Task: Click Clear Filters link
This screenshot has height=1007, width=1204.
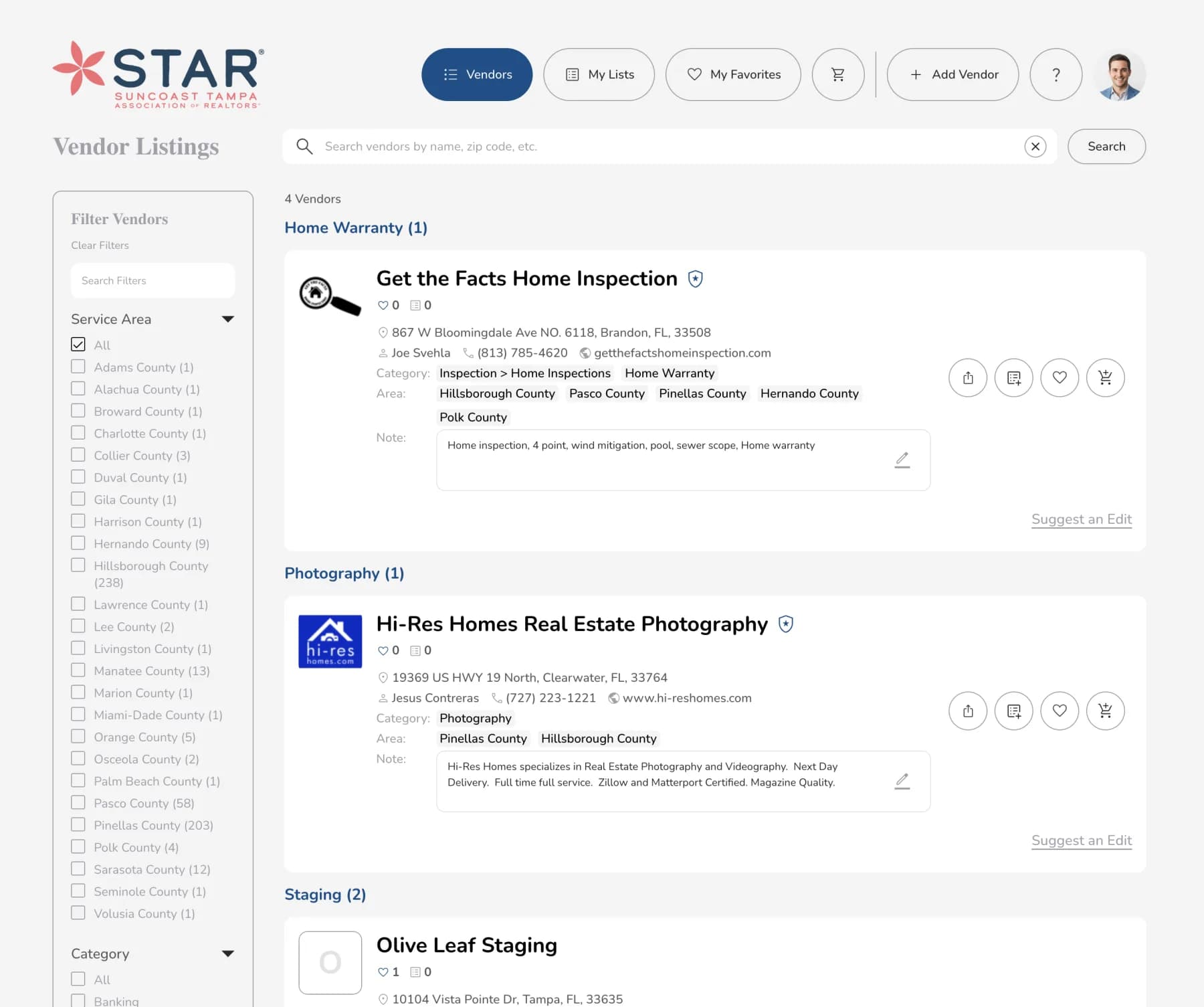Action: (x=100, y=246)
